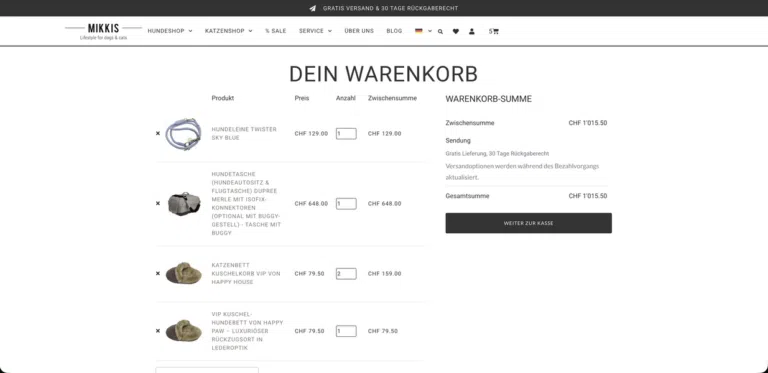768x373 pixels.
Task: Open the shopping cart icon
Action: click(494, 31)
